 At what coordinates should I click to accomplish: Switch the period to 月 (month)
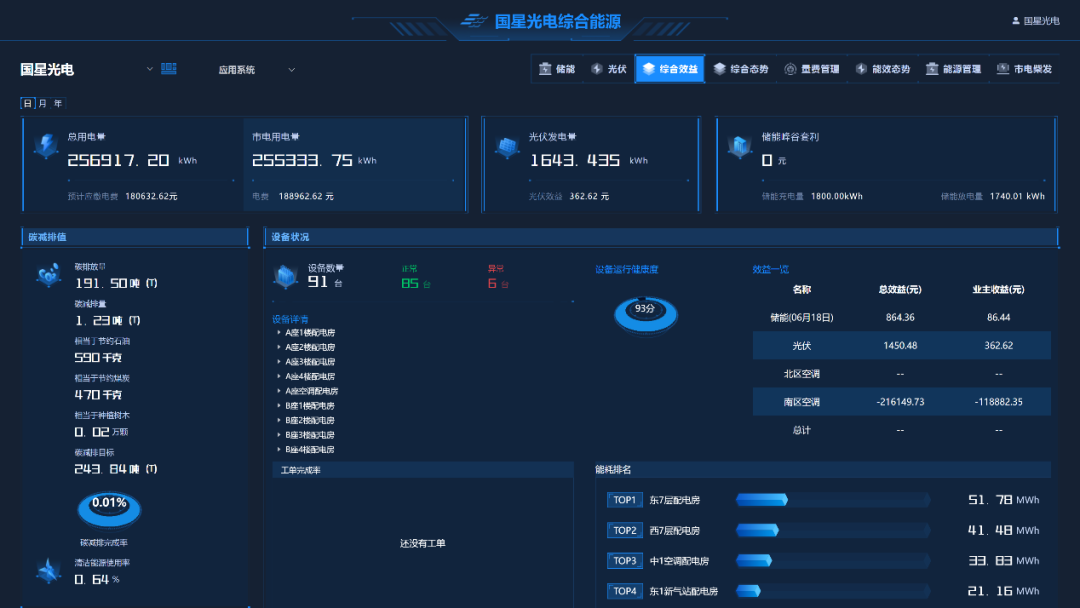(x=43, y=103)
